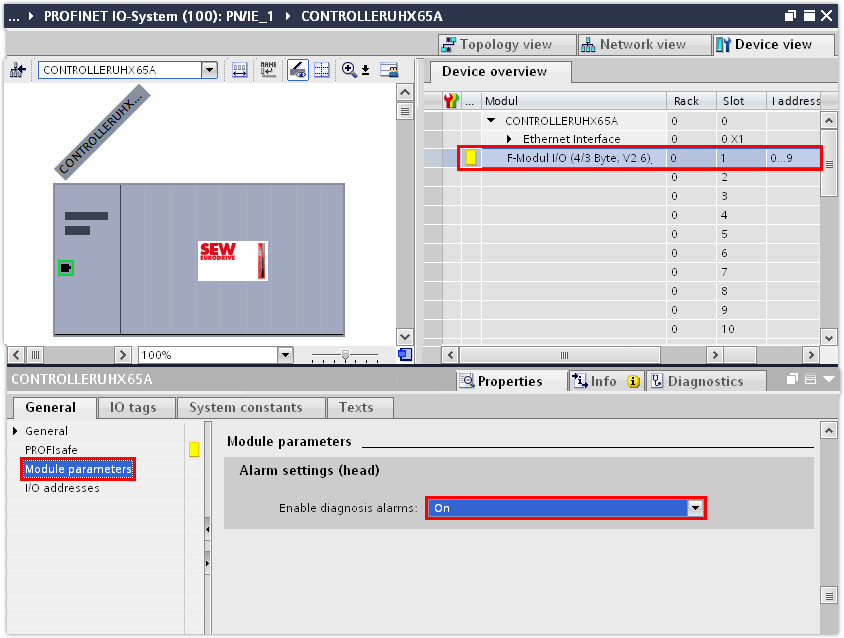Viewport: 844px width, 638px height.
Task: Select PROFIsafe in the navigation tree
Action: 51,450
